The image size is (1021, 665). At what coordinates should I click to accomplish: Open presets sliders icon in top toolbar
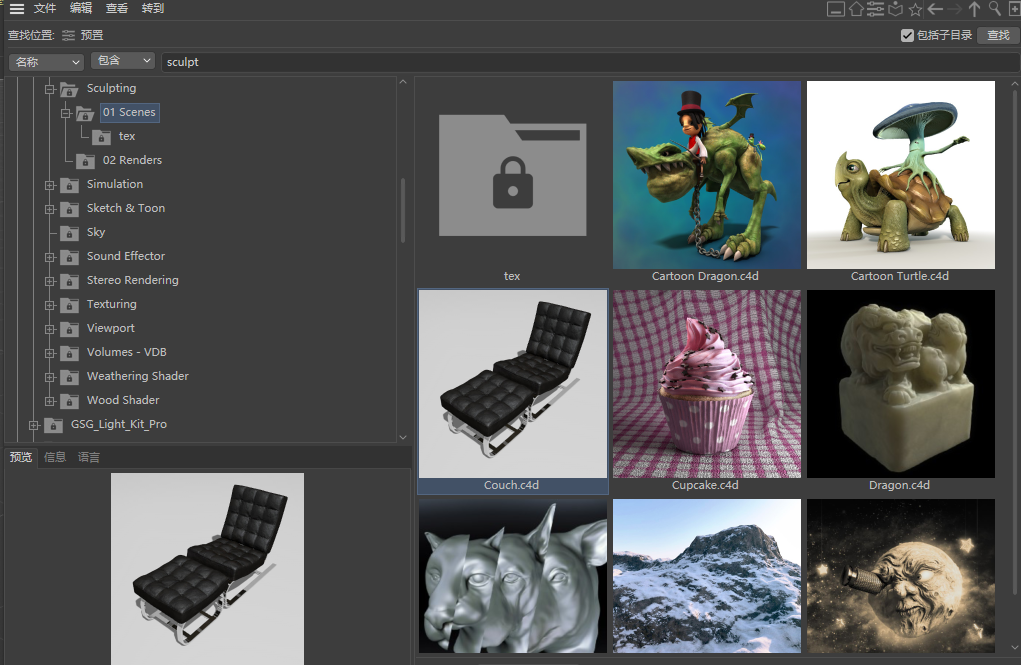[876, 8]
